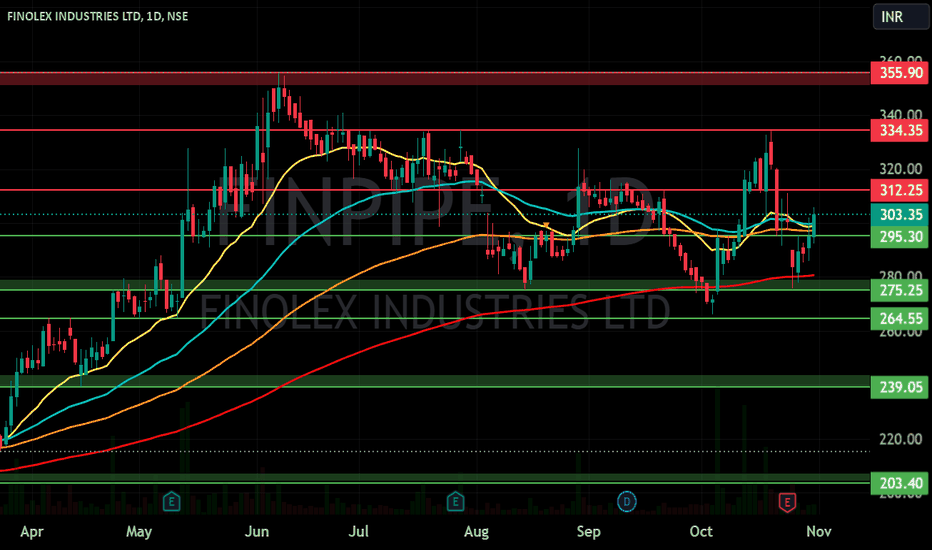The image size is (932, 550).
Task: Click the September dividend D marker
Action: [626, 502]
